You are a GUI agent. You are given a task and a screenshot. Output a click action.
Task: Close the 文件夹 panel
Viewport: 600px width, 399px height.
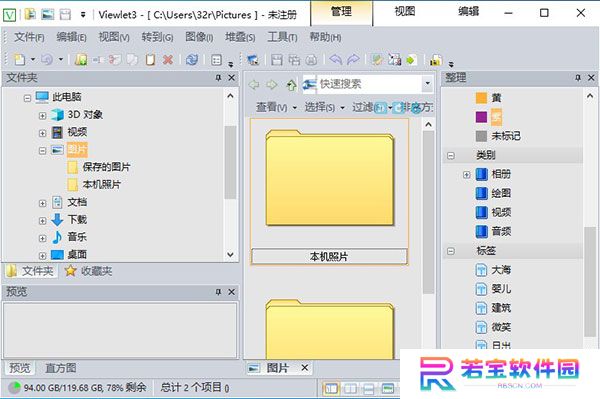232,78
